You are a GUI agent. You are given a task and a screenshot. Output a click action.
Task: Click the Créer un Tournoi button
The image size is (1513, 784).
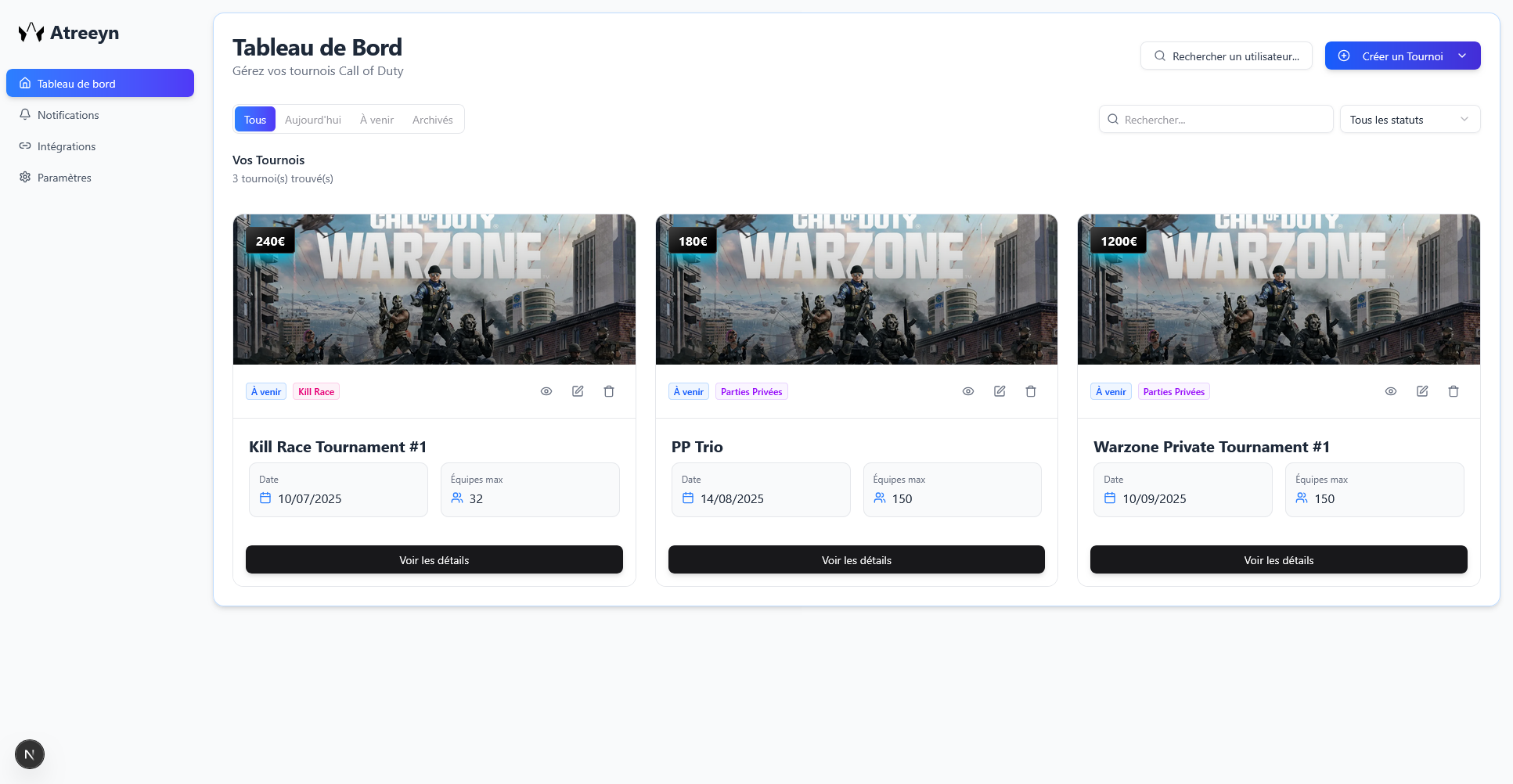pyautogui.click(x=1402, y=56)
